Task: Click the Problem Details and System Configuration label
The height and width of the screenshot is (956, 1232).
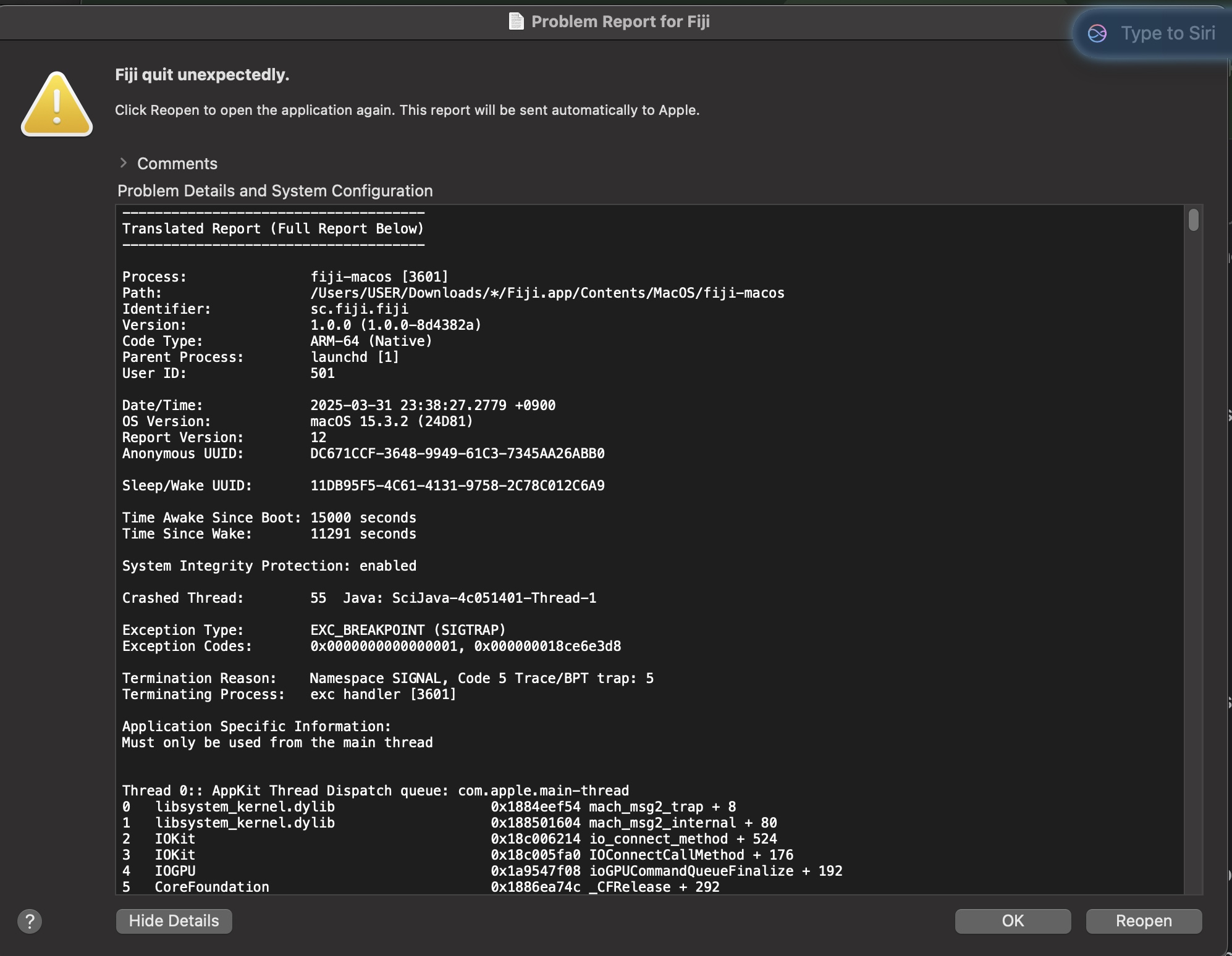Action: coord(275,191)
